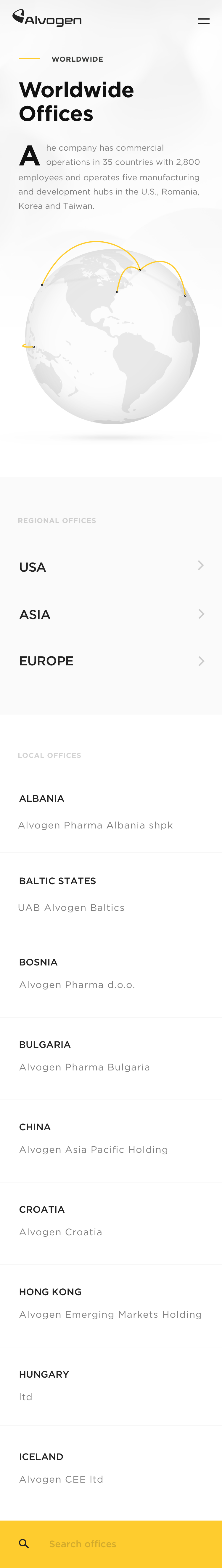Open UAB Alvogen Baltics office
Viewport: 222px width, 1568px height.
point(71,908)
